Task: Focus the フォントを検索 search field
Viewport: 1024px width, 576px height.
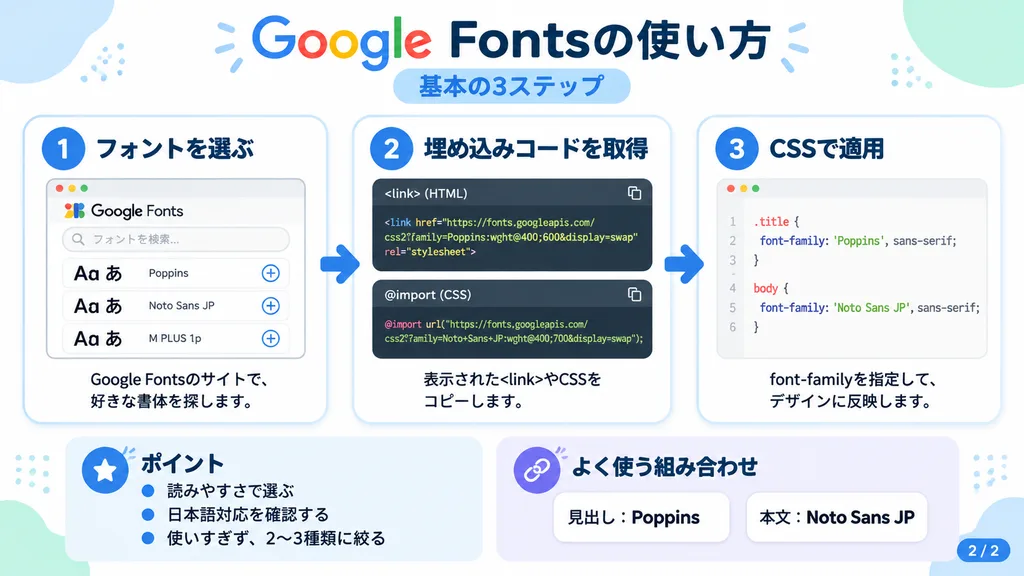Action: (x=176, y=239)
